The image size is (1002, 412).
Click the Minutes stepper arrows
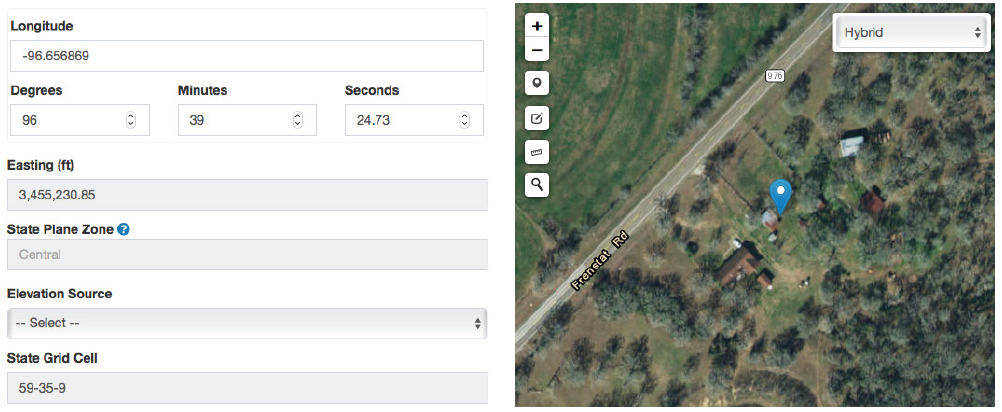(297, 120)
